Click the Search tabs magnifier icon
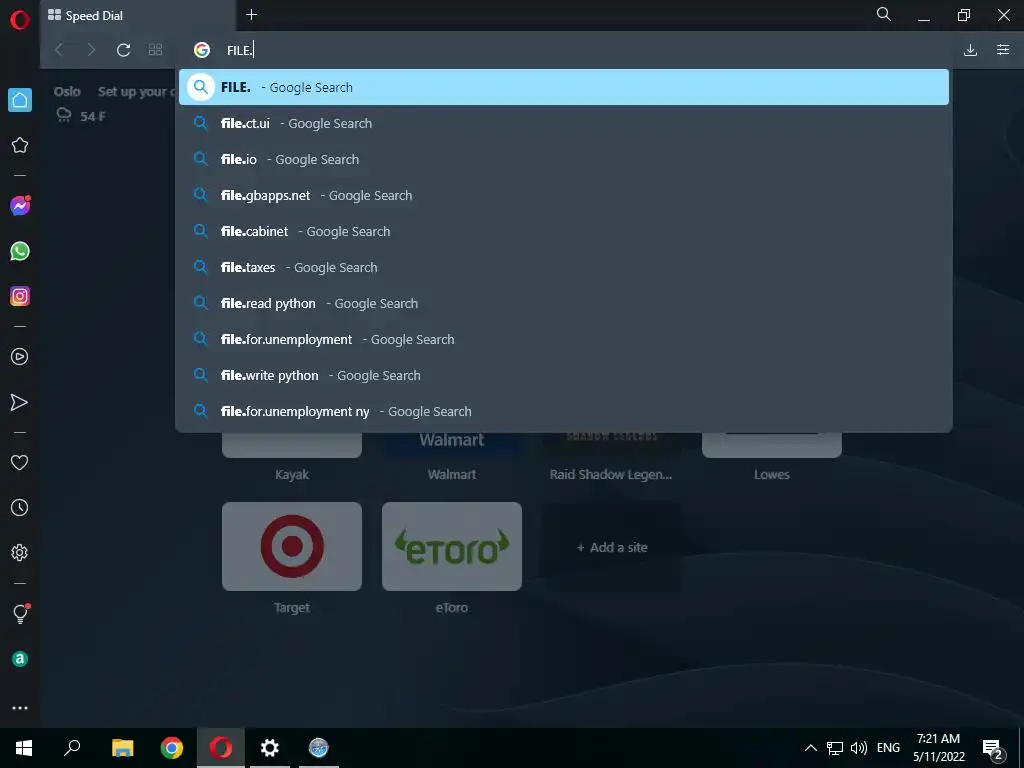 884,14
